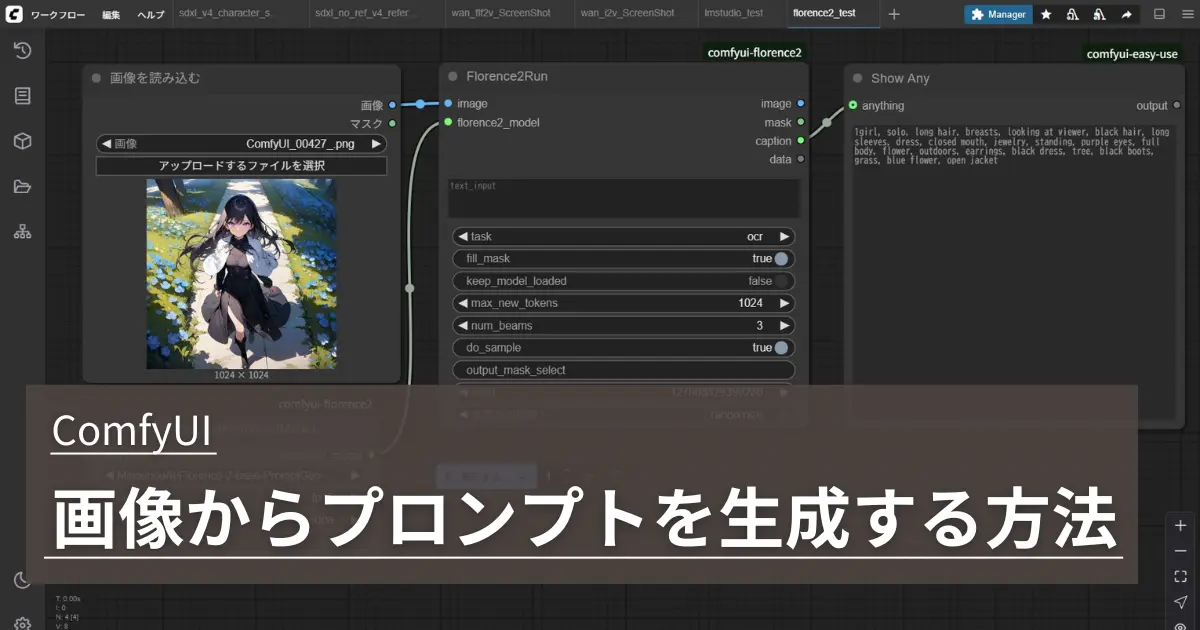Select the previous task option with the left arrow

pyautogui.click(x=462, y=237)
